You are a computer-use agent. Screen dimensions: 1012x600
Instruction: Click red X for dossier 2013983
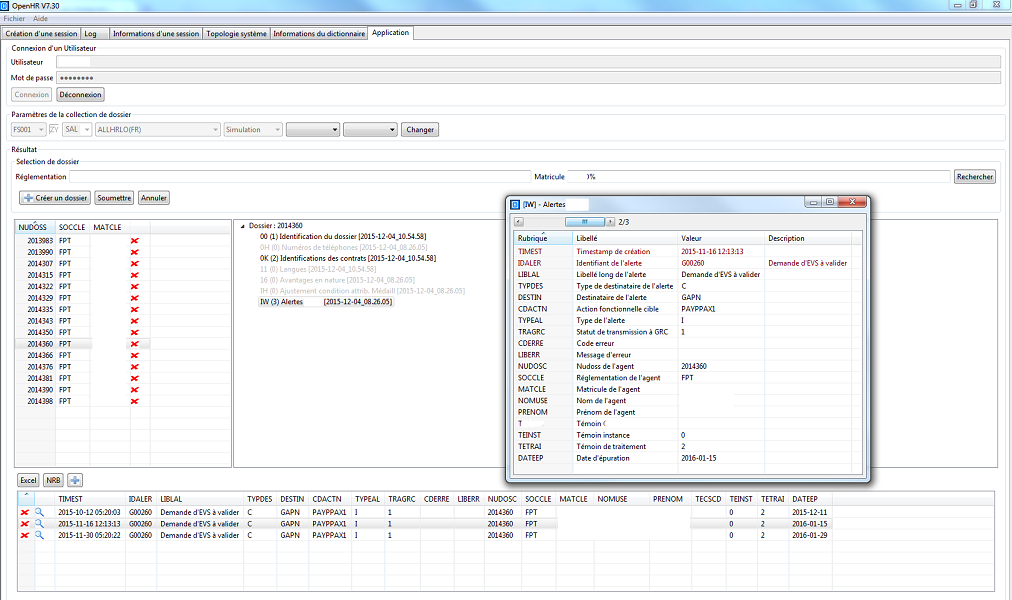pos(135,240)
